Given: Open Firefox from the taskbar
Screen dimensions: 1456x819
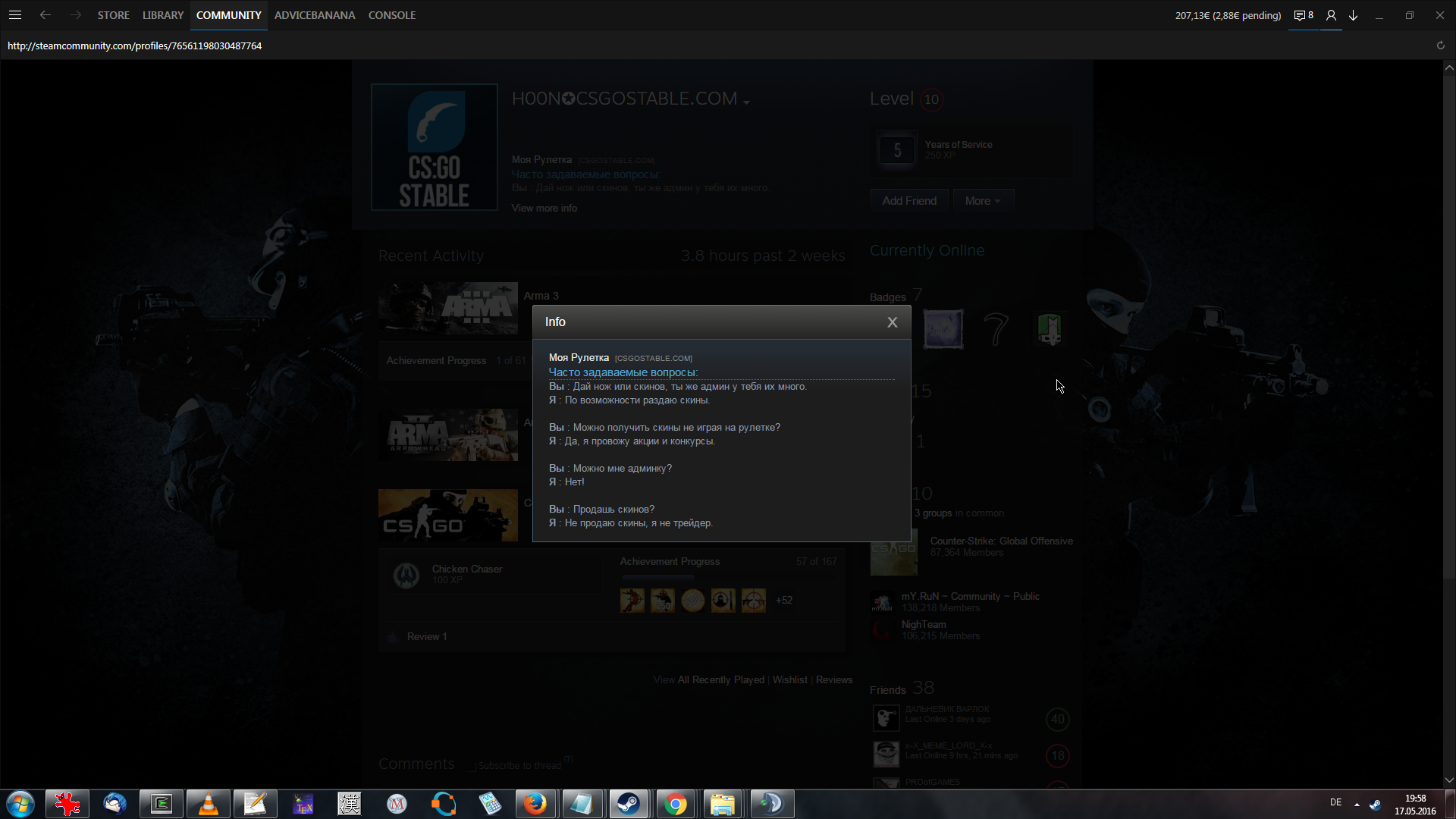Looking at the screenshot, I should (x=535, y=804).
